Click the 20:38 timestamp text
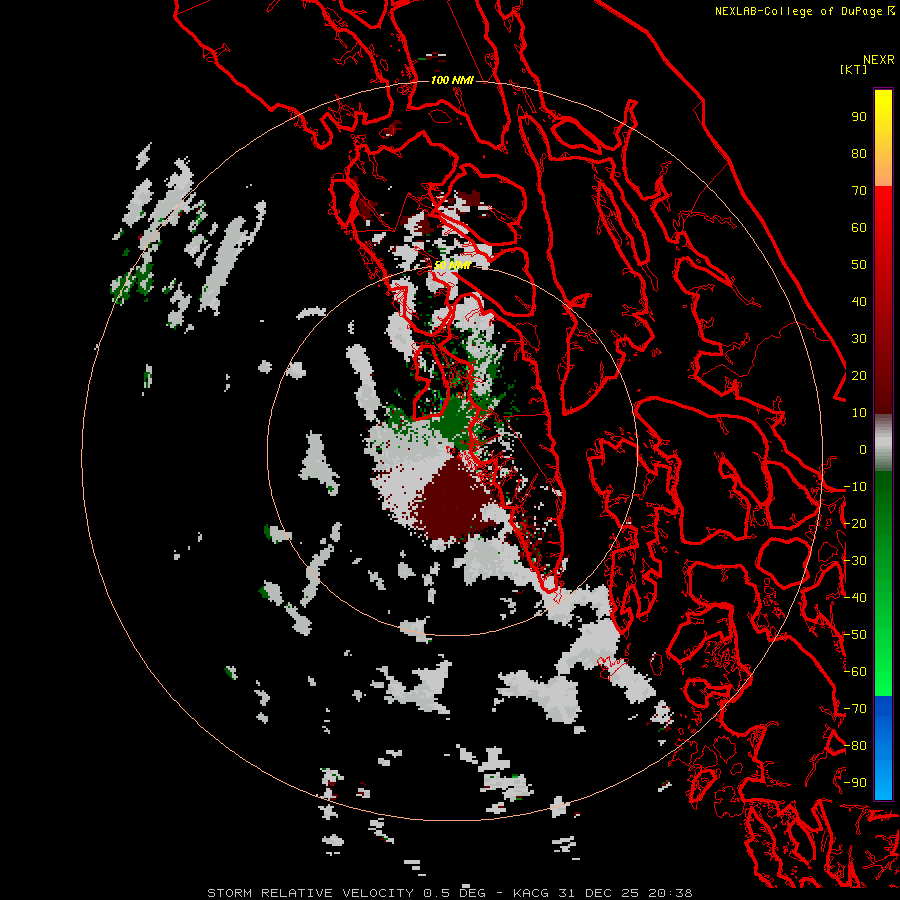The width and height of the screenshot is (900, 900). (x=670, y=893)
